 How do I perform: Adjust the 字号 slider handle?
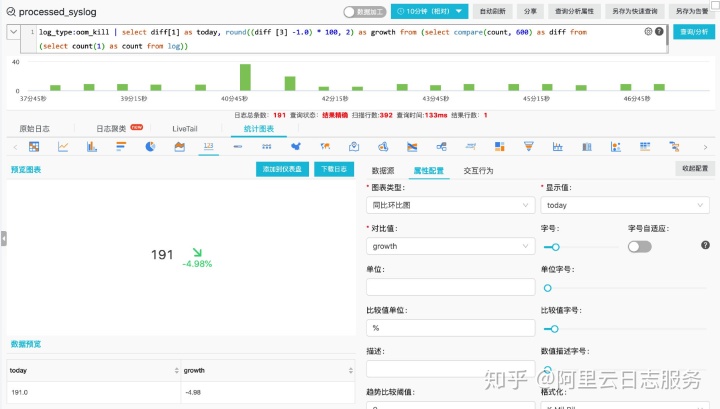(555, 247)
